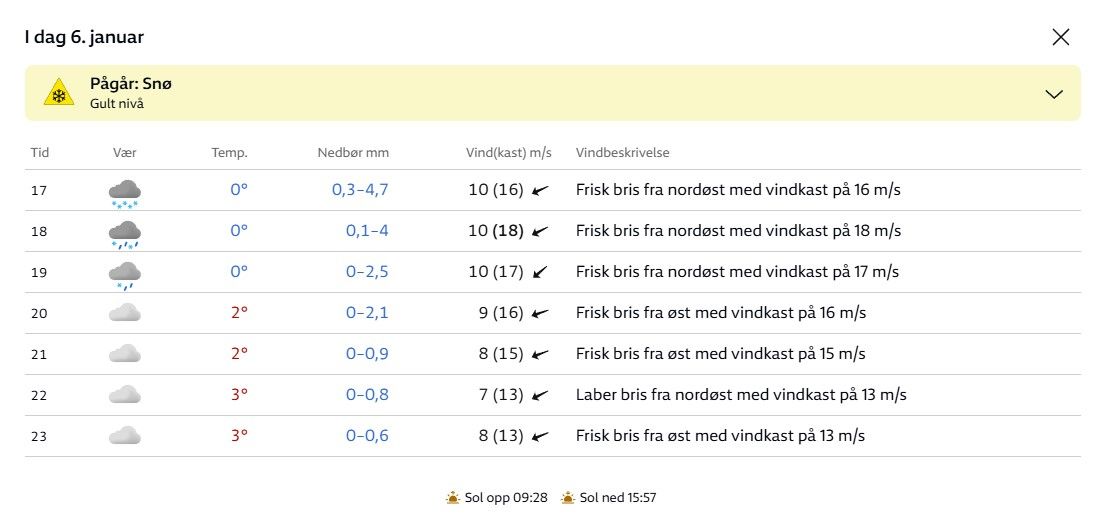Click the 'Gult nivå' warning text
This screenshot has height=527, width=1117.
pyautogui.click(x=117, y=104)
